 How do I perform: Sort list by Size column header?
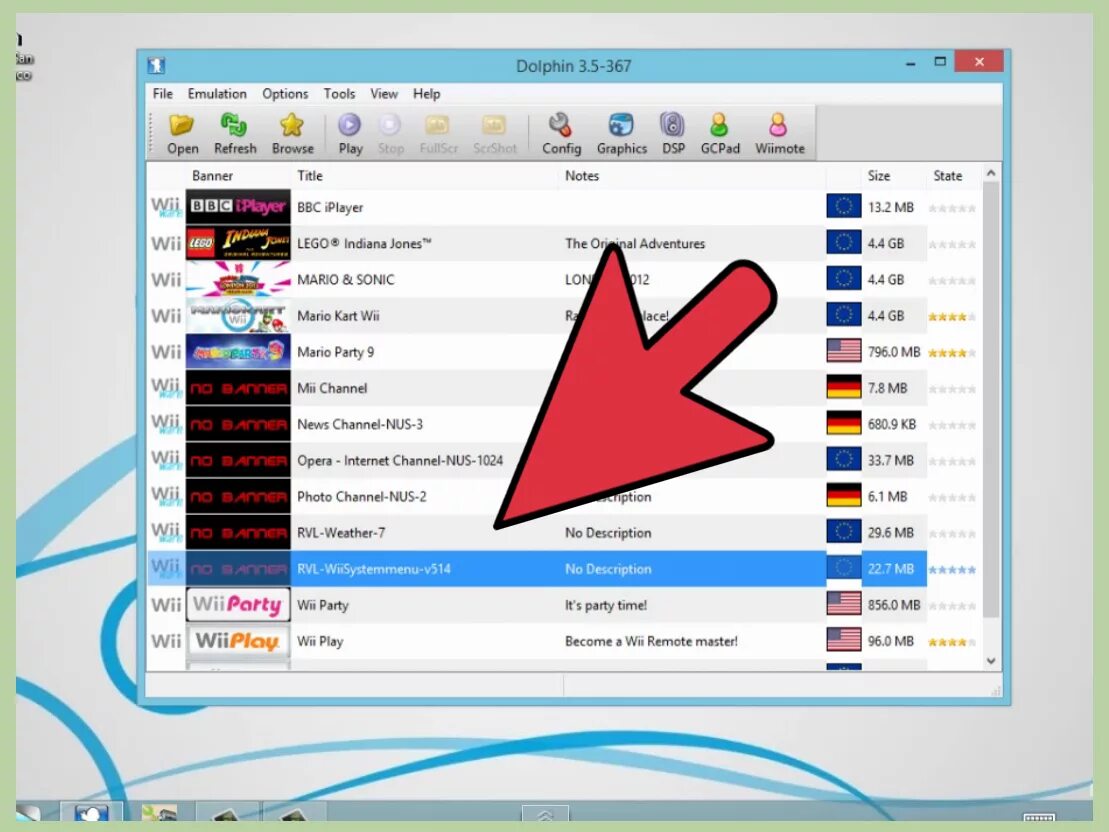[879, 176]
